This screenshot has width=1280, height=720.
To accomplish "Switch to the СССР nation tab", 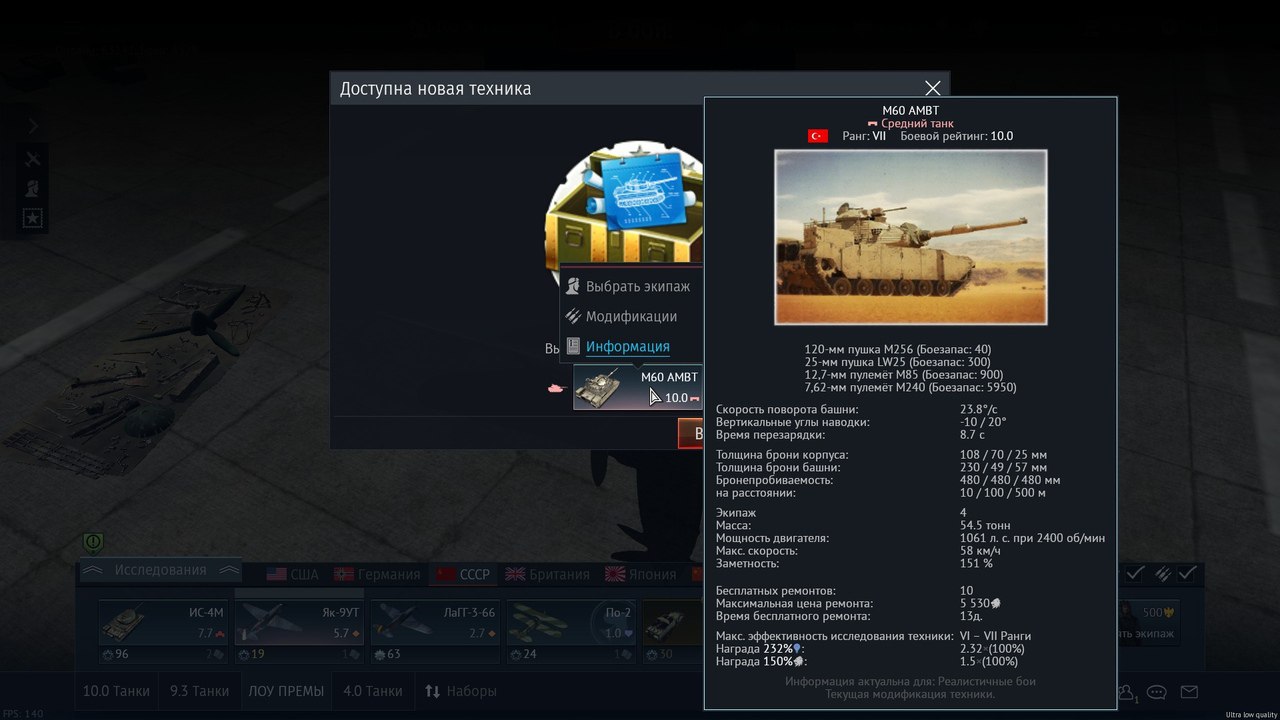I will click(464, 574).
